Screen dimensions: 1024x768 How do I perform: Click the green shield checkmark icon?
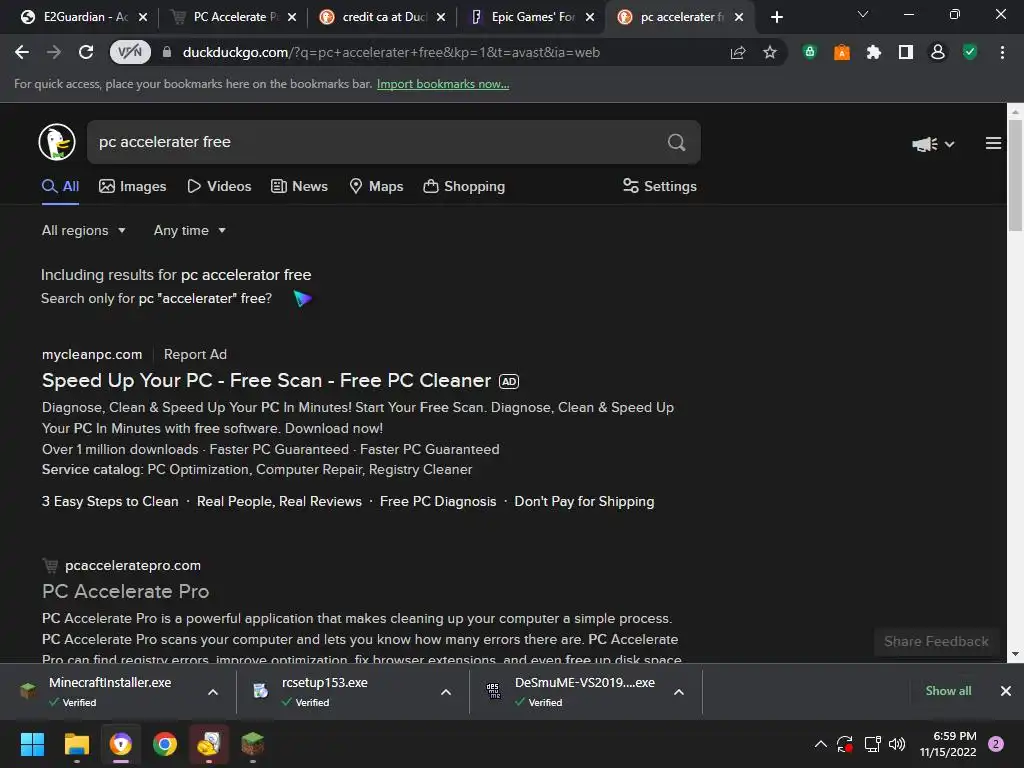970,52
